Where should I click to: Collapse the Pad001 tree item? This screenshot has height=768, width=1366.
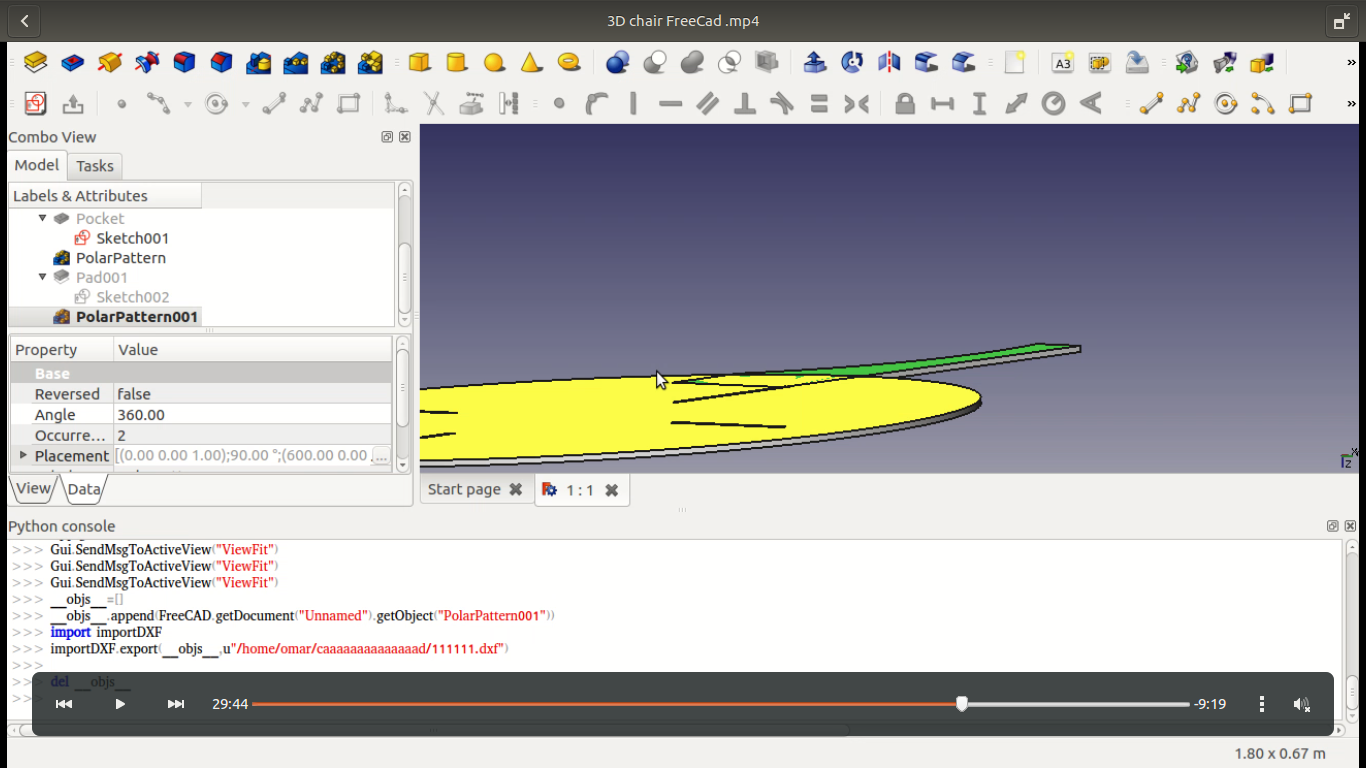[x=43, y=277]
